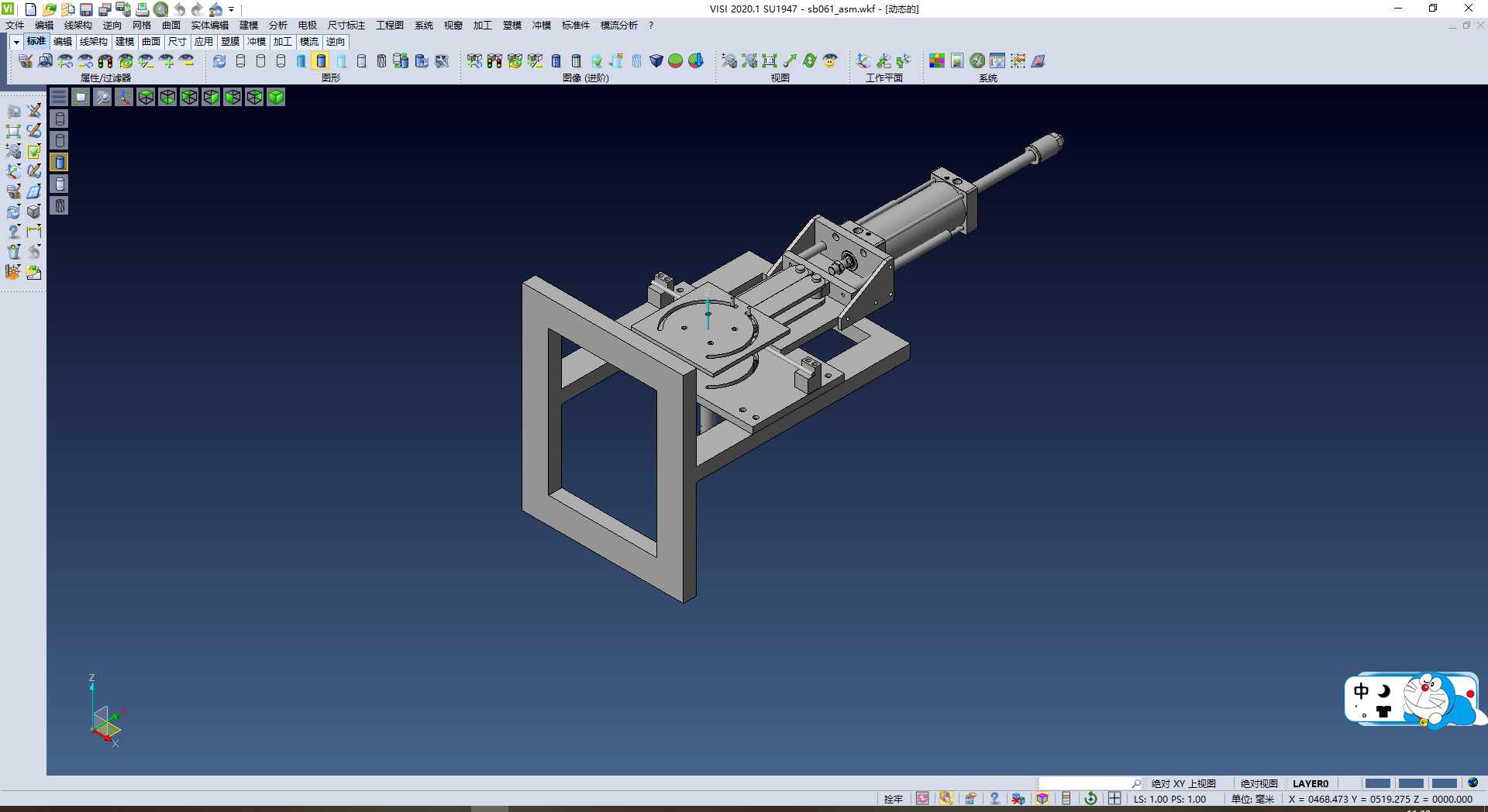Click the LAYER0 label in status bar

point(1310,783)
